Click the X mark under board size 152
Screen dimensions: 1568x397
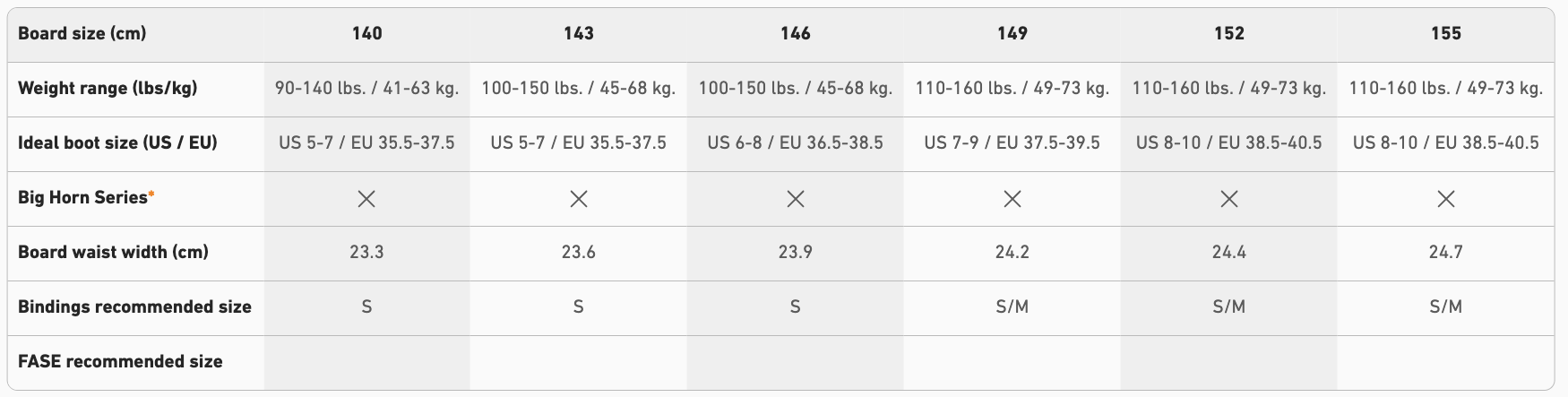click(1229, 198)
